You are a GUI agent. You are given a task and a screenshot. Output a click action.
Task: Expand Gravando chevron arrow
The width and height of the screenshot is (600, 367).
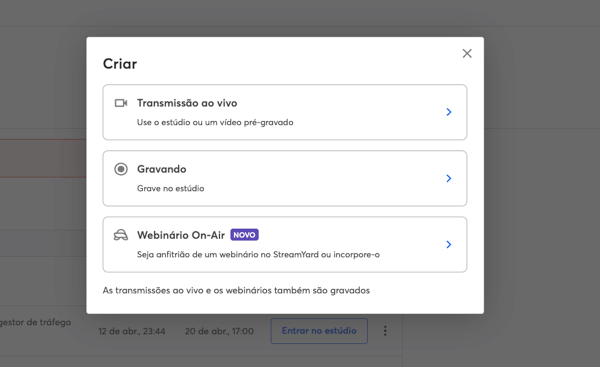(x=449, y=178)
